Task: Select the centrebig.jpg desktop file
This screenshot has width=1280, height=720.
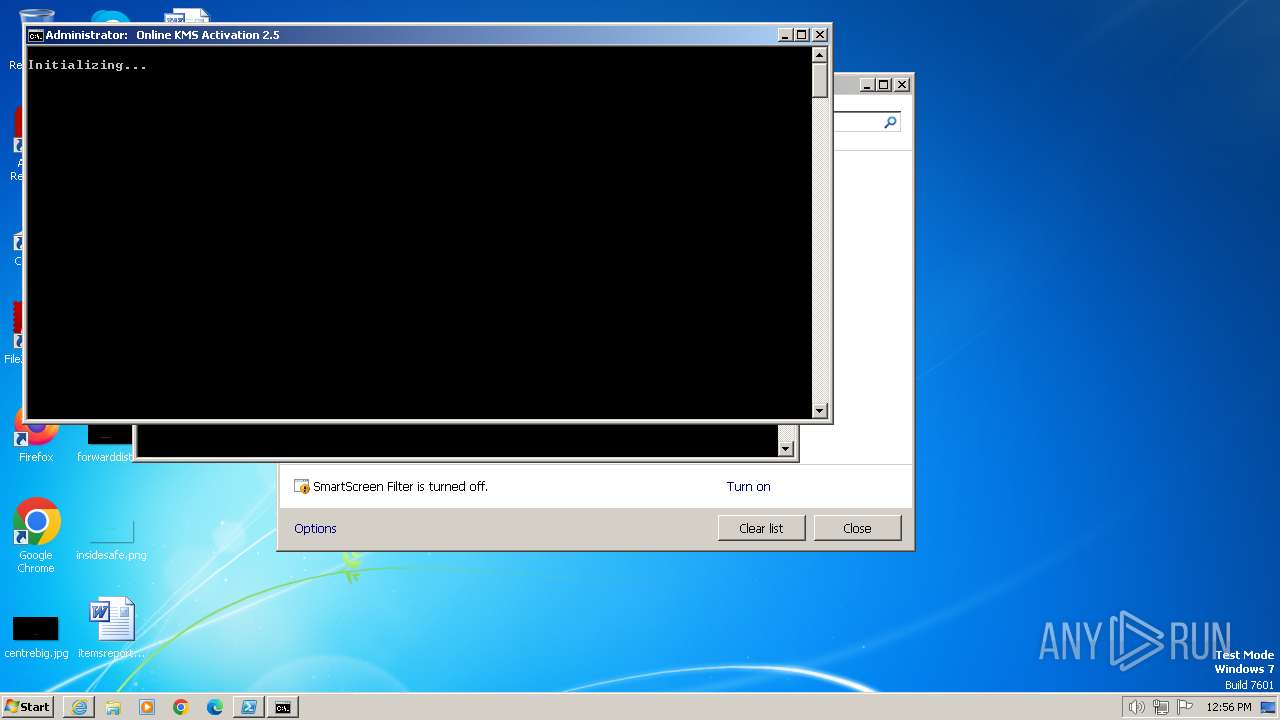Action: 36,636
